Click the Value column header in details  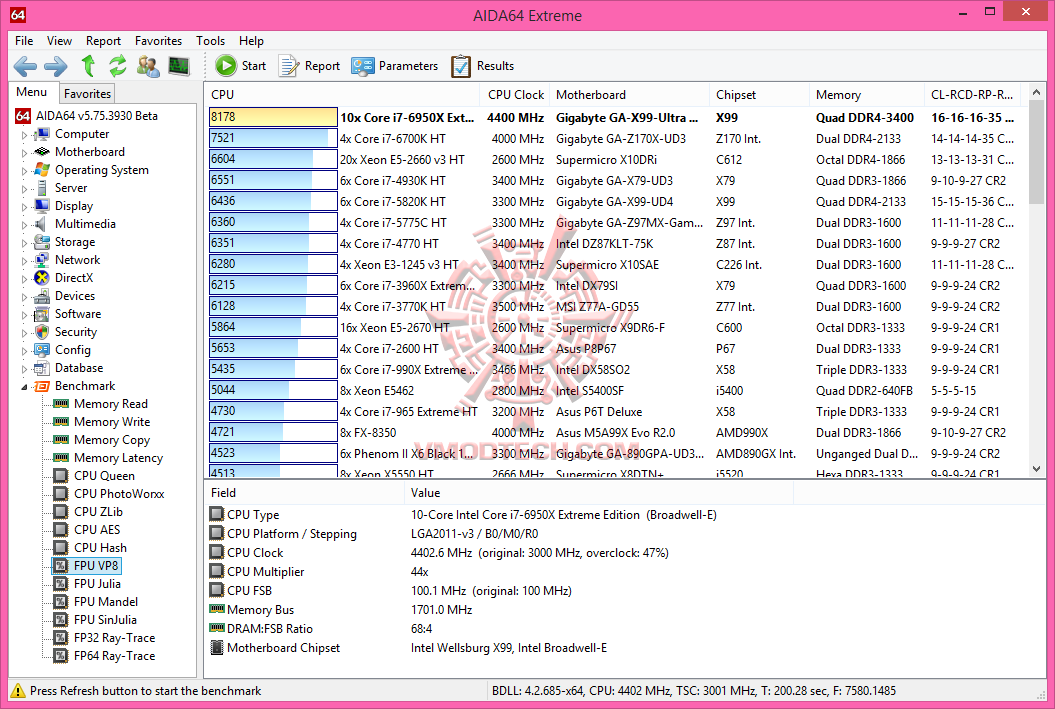599,493
